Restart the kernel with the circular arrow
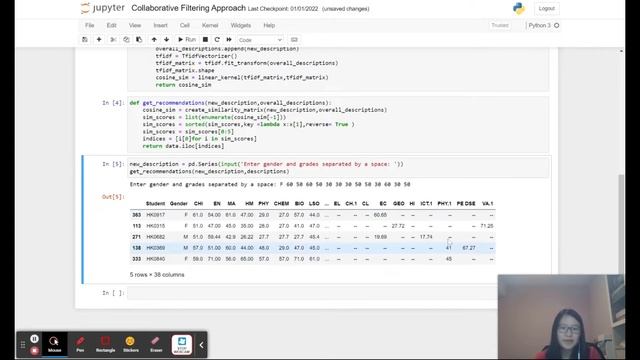 217,40
